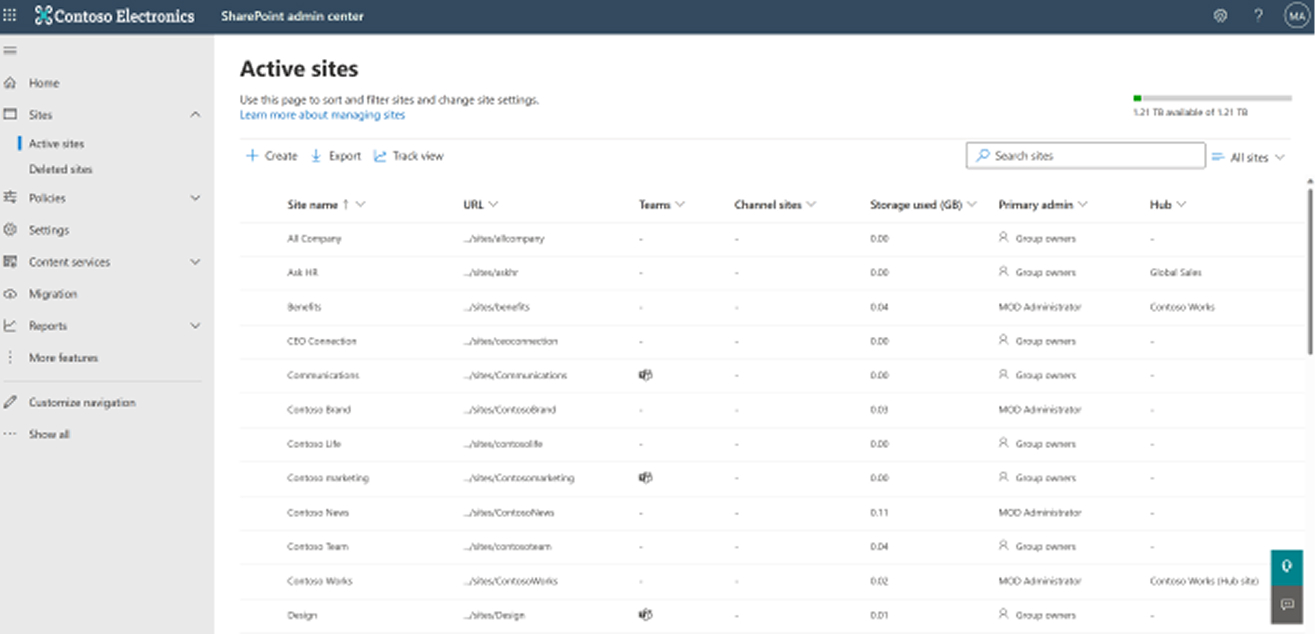Screen dimensions: 1315x634
Task: Click the 0.03 storage value
Action: coord(879,410)
